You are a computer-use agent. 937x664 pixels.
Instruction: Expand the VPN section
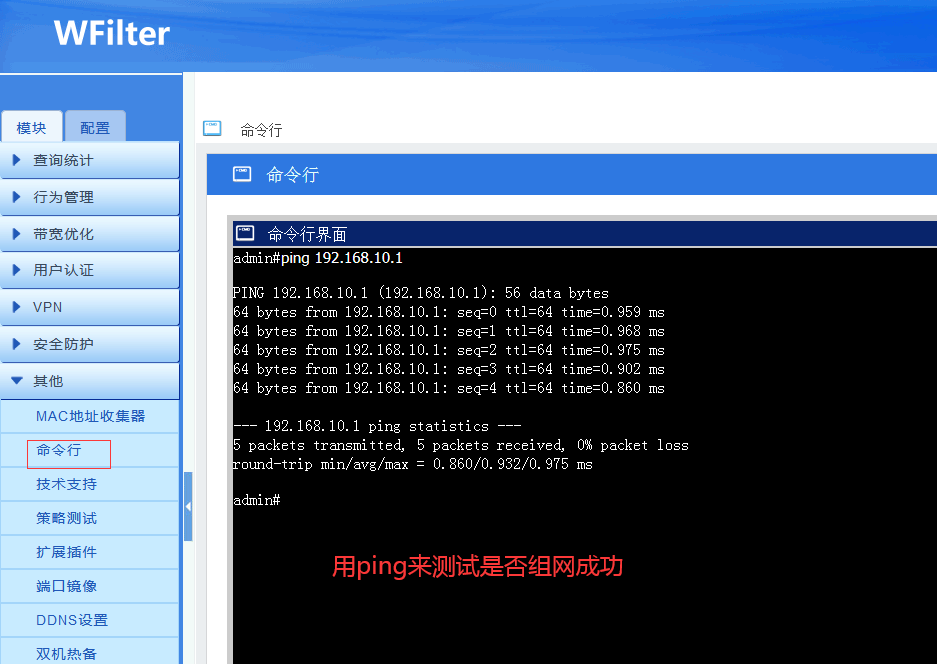tap(90, 307)
